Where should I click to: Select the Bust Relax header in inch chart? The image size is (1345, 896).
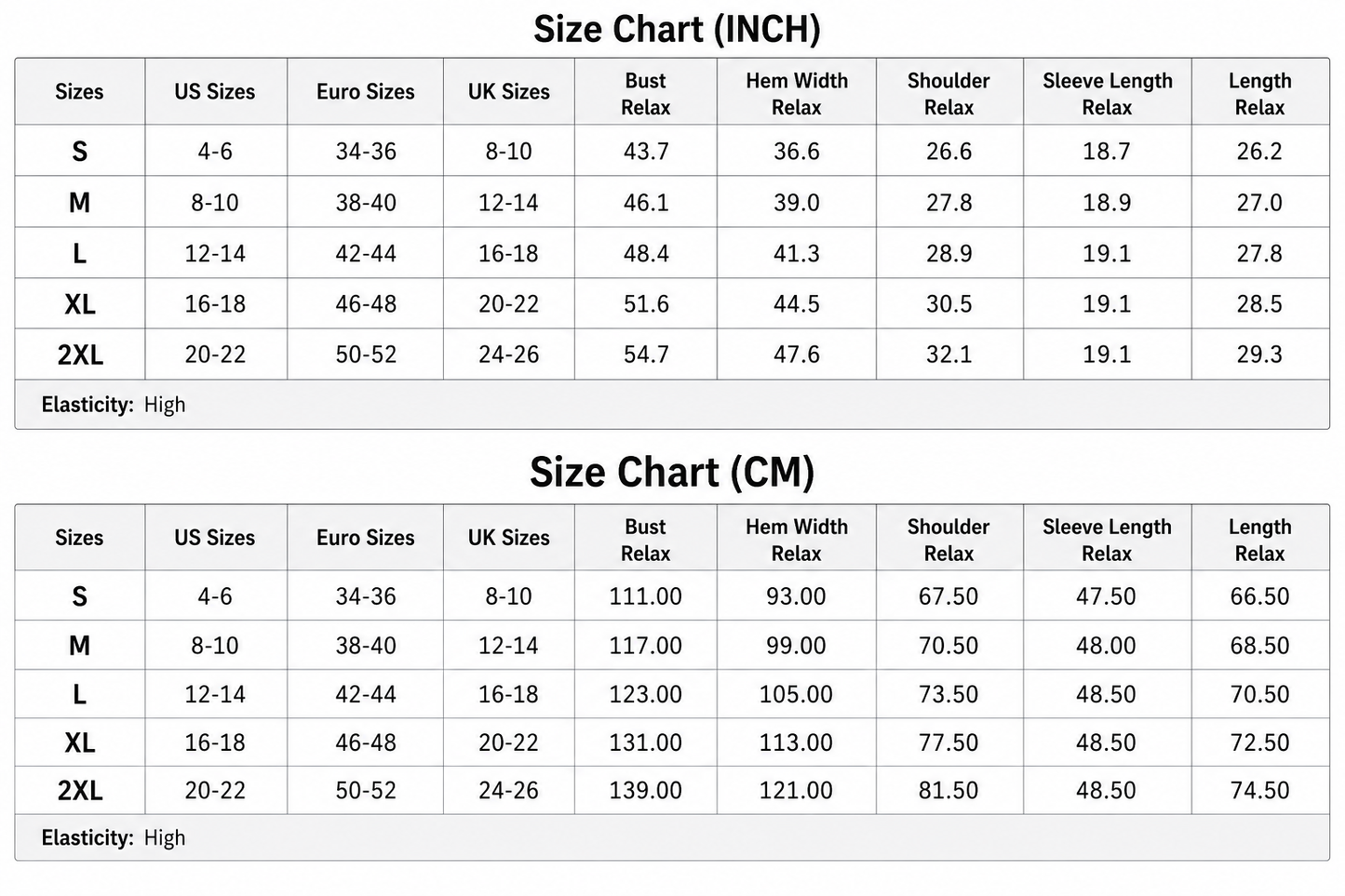[645, 94]
